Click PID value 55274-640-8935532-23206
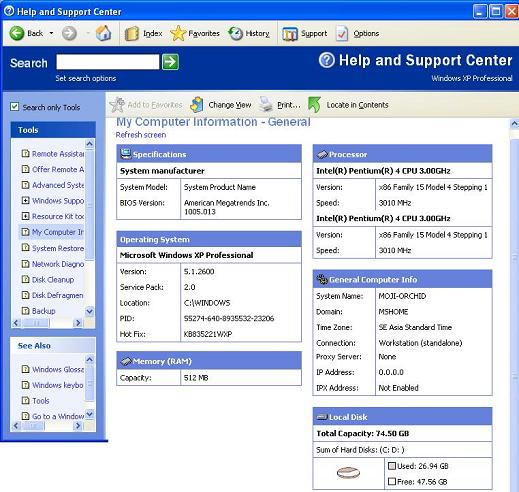519x492 pixels. pyautogui.click(x=229, y=318)
